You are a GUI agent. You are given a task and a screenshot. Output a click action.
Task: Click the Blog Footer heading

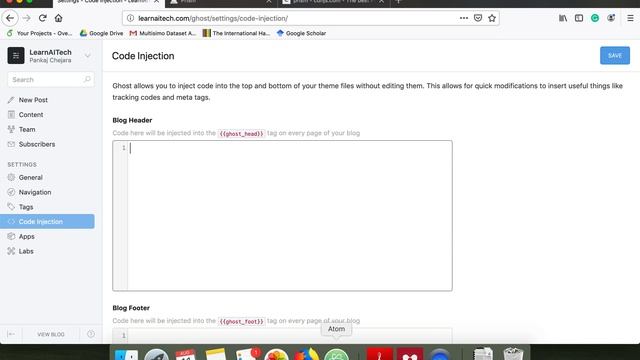point(131,308)
